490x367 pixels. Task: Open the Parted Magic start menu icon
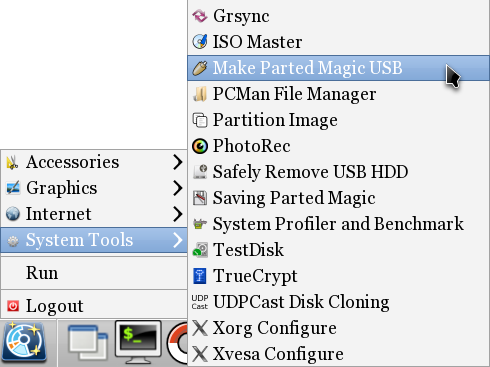point(25,342)
